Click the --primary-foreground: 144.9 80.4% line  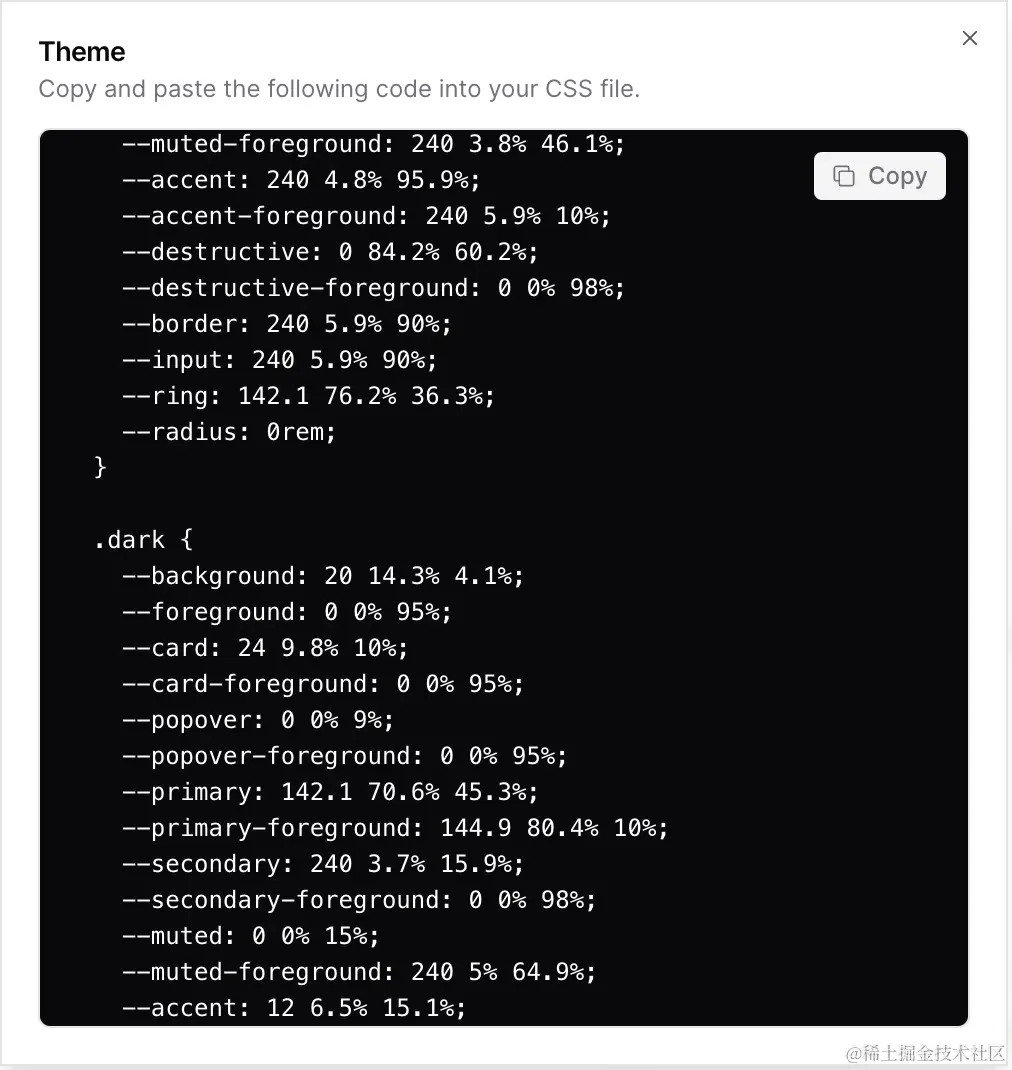(x=395, y=828)
